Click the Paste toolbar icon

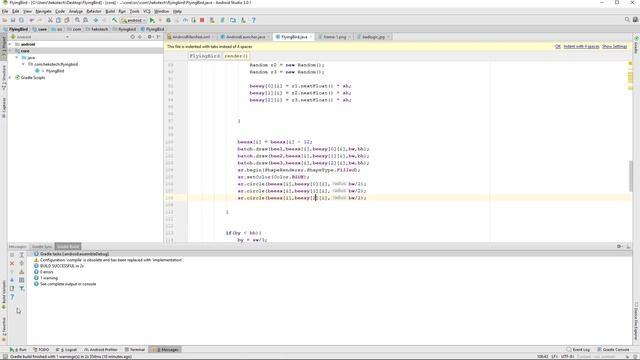[x=67, y=20]
